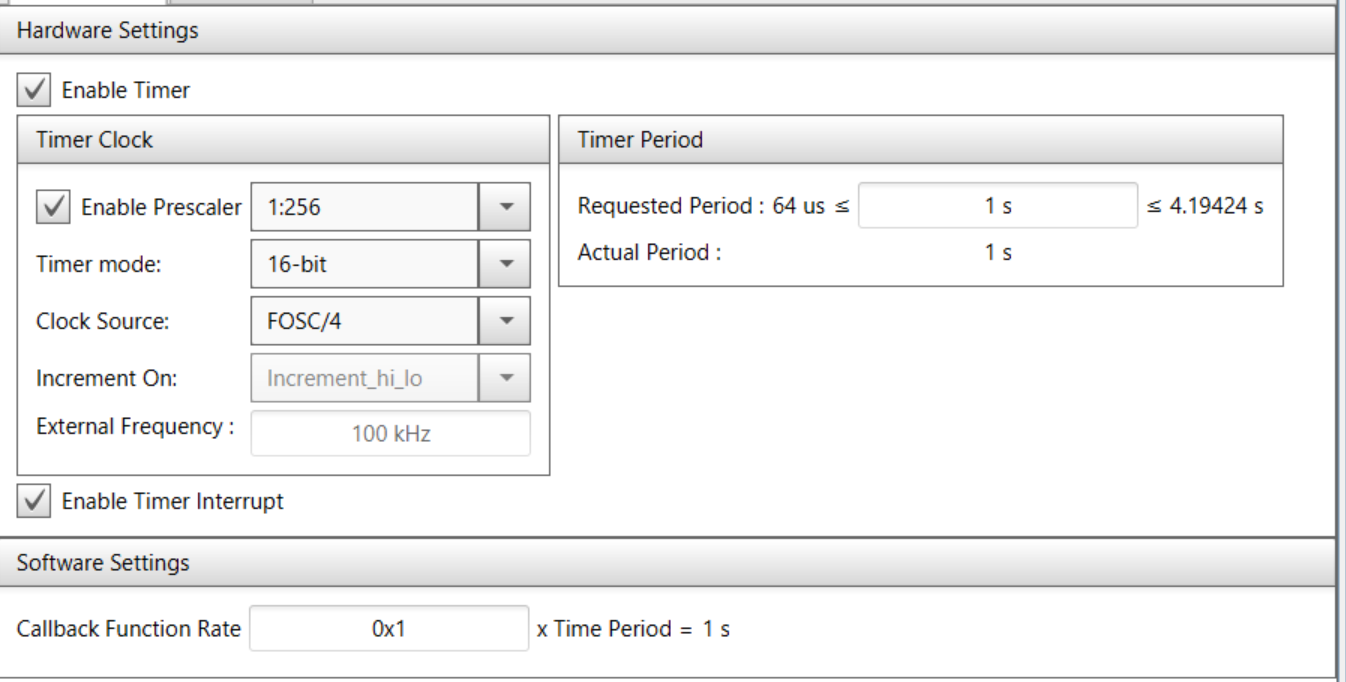
Task: Collapse the Software Settings section header
Action: pyautogui.click(x=103, y=563)
